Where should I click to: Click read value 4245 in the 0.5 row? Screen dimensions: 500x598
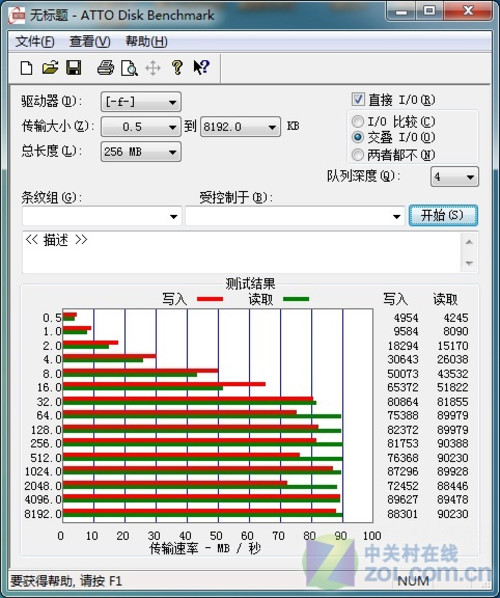click(456, 318)
